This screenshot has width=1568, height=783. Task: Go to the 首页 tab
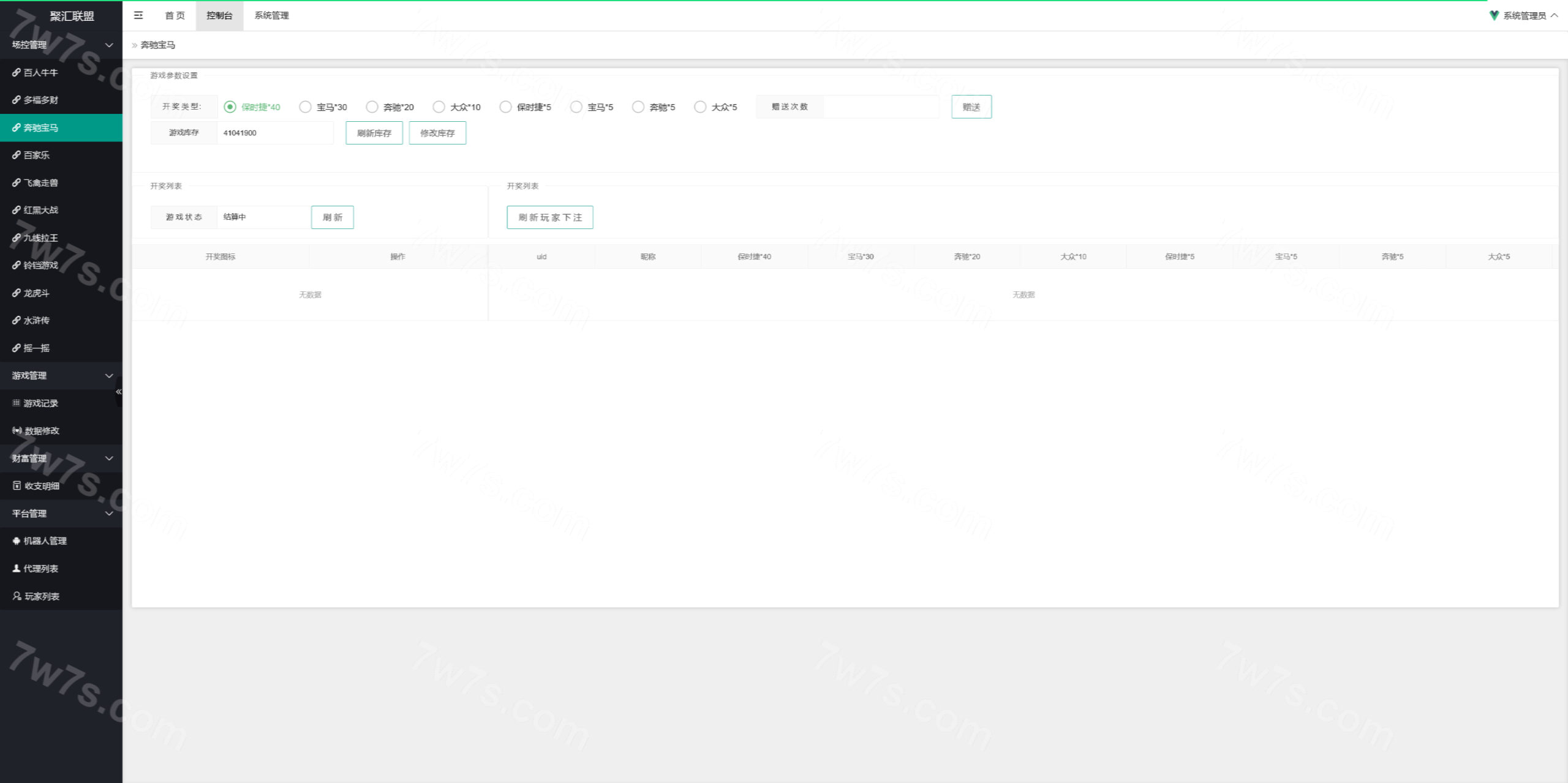pyautogui.click(x=175, y=15)
